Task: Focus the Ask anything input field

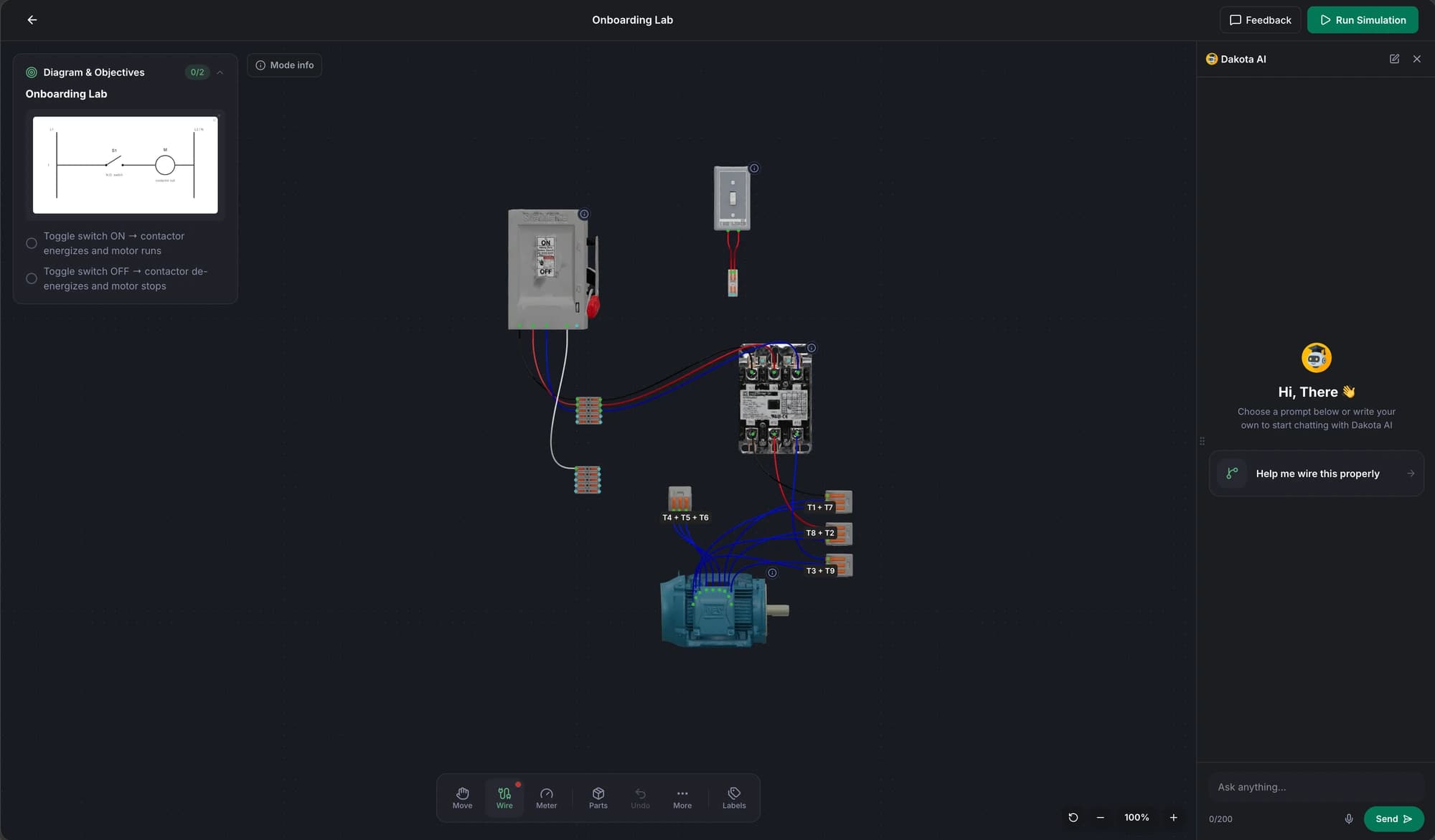Action: (1316, 787)
